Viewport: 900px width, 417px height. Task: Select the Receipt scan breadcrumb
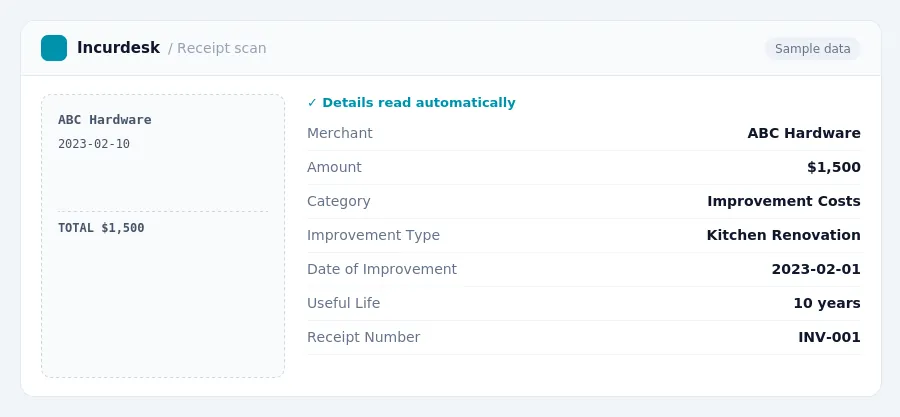(x=222, y=48)
